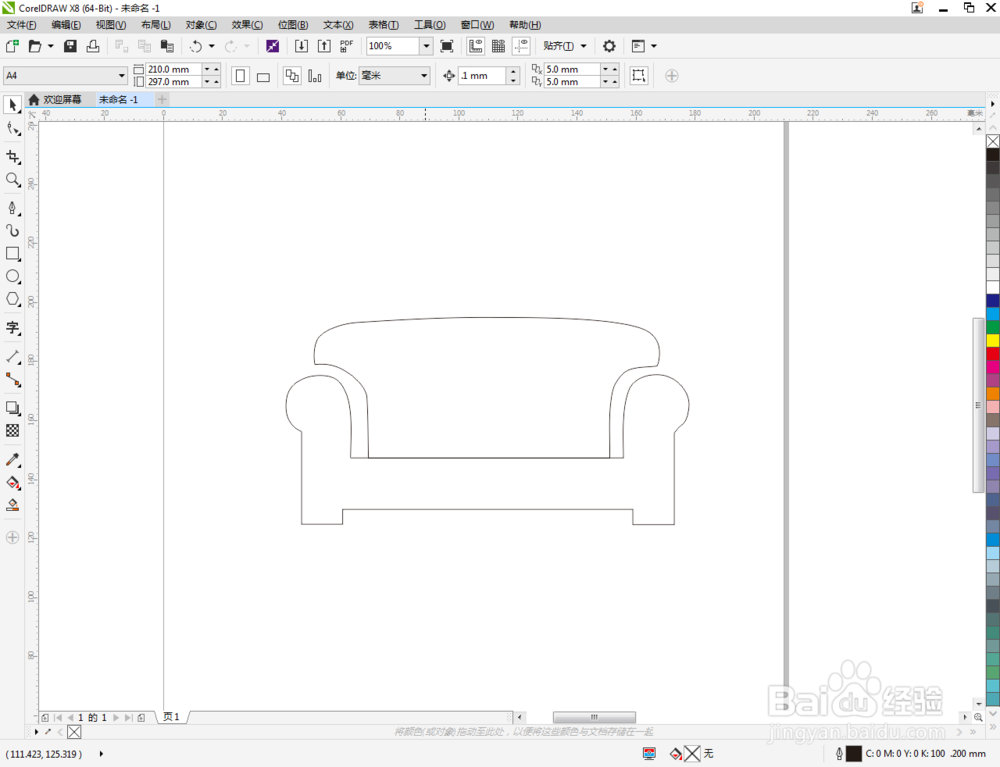Viewport: 1000px width, 767px height.
Task: Click the 页1 page tab
Action: (172, 717)
